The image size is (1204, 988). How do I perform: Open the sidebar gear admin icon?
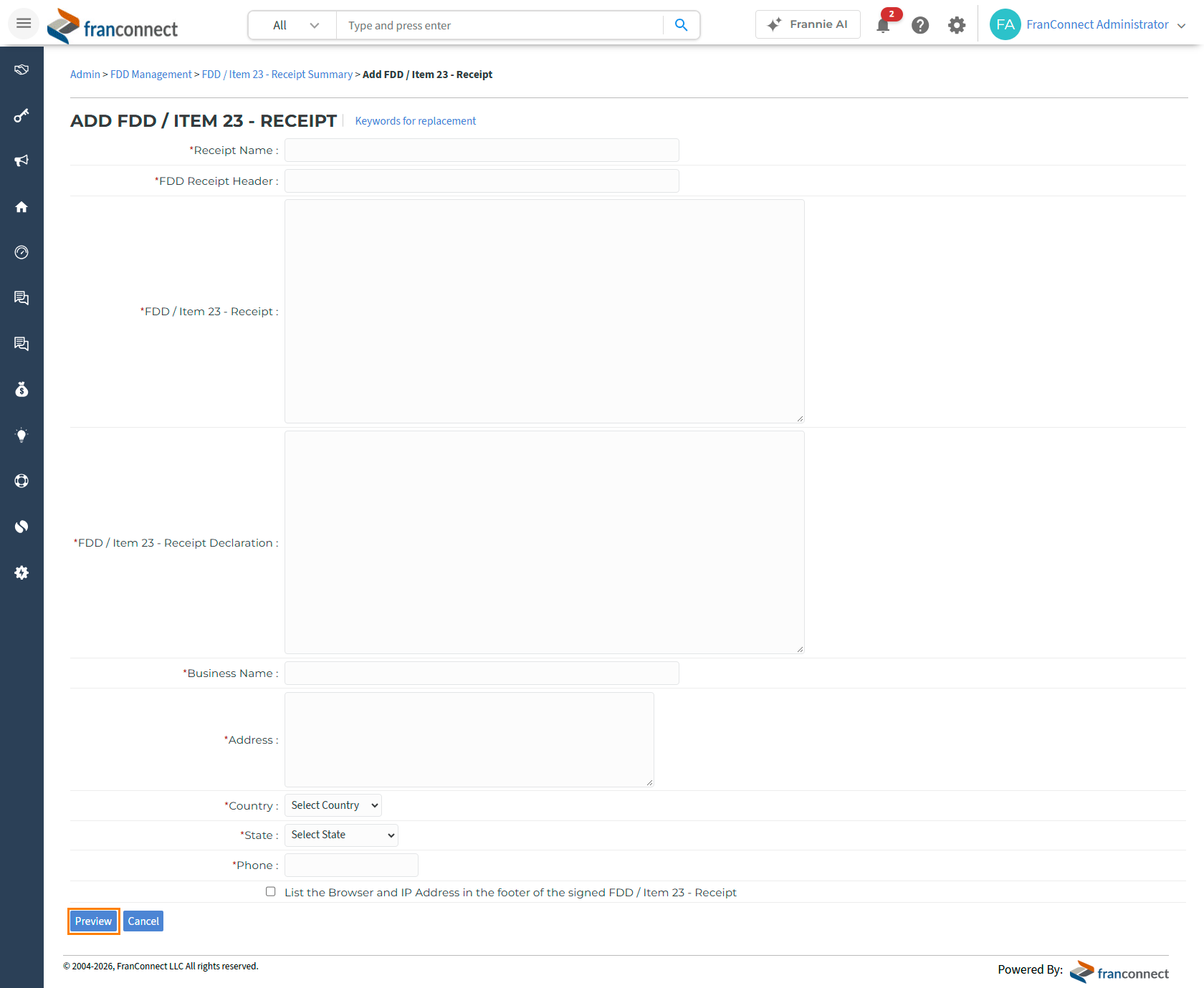(x=21, y=572)
